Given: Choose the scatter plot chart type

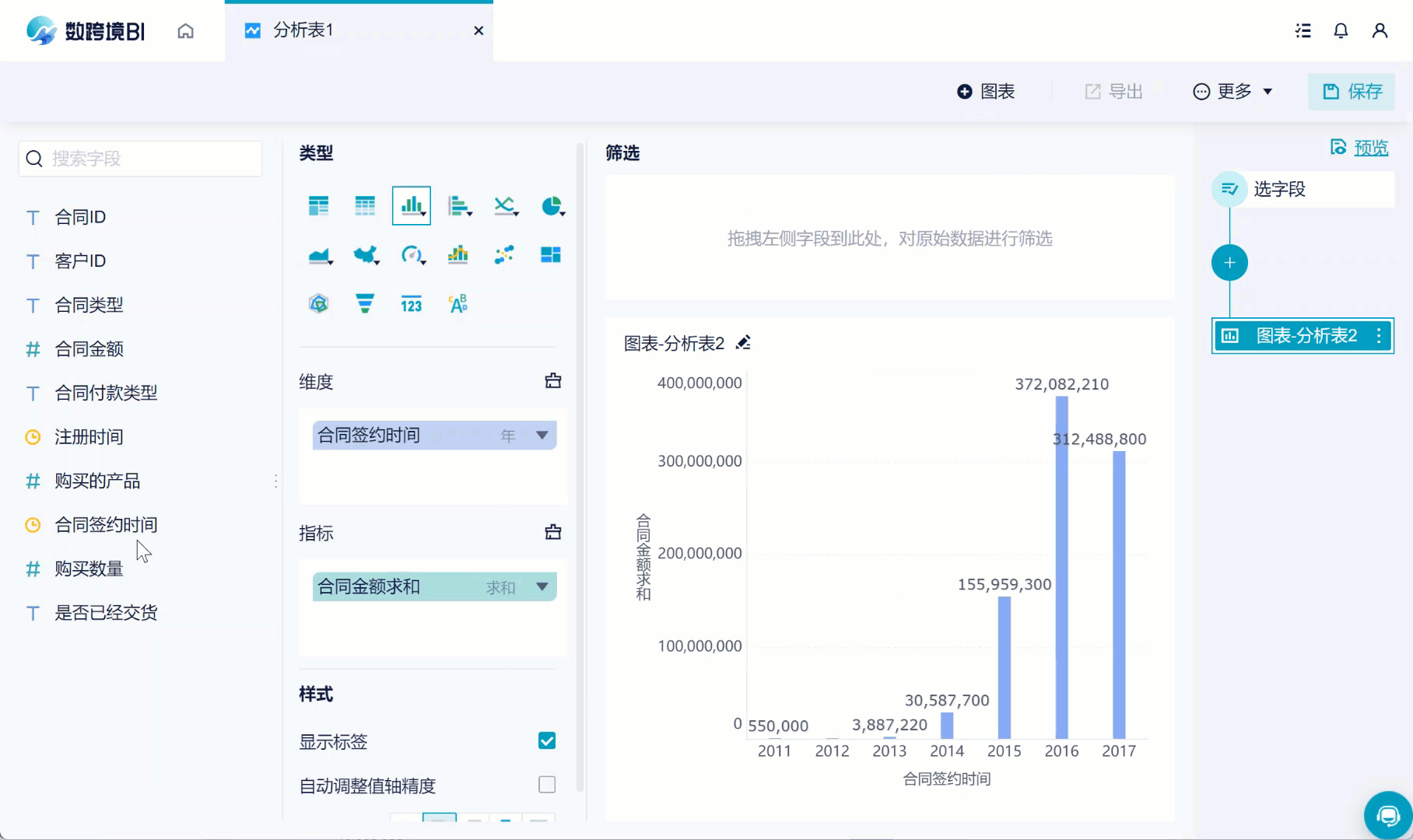Looking at the screenshot, I should tap(504, 254).
